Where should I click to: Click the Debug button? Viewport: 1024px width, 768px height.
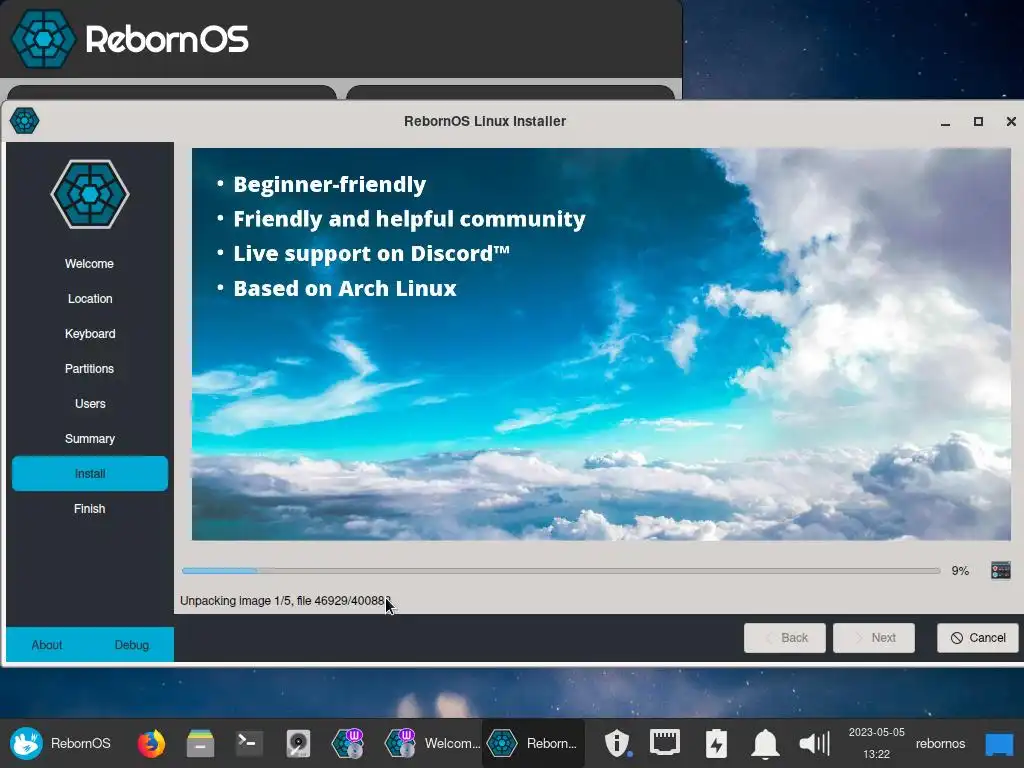[132, 645]
